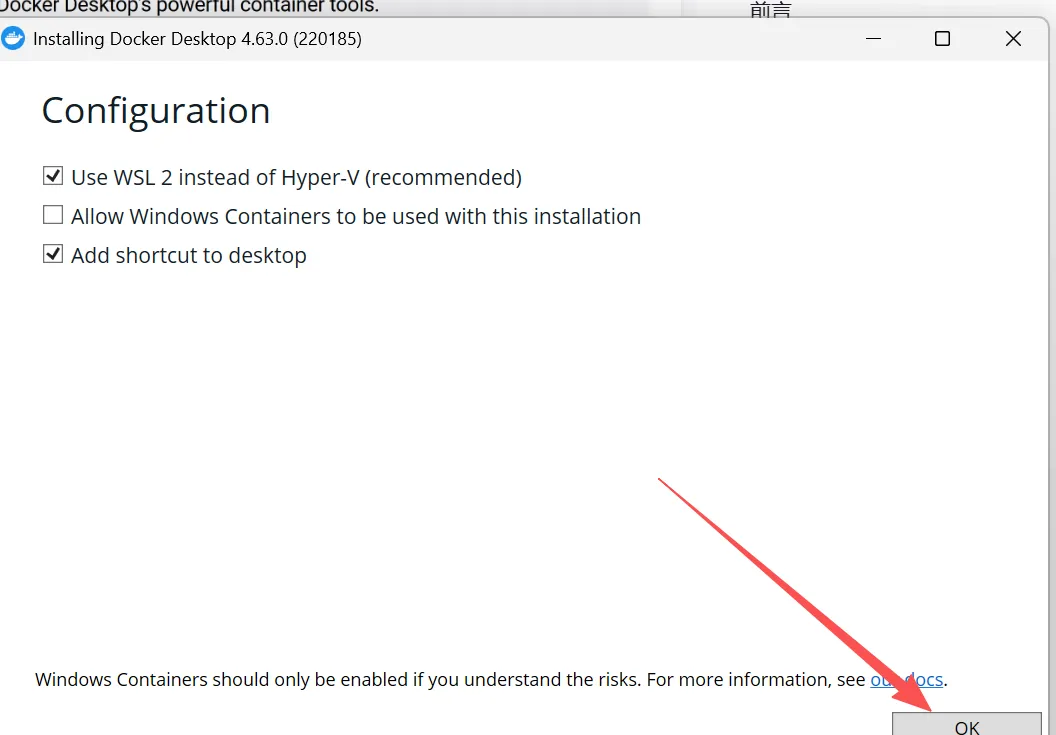Uncheck Use WSL 2 instead of Hyper-V
The height and width of the screenshot is (735, 1056).
[53, 177]
